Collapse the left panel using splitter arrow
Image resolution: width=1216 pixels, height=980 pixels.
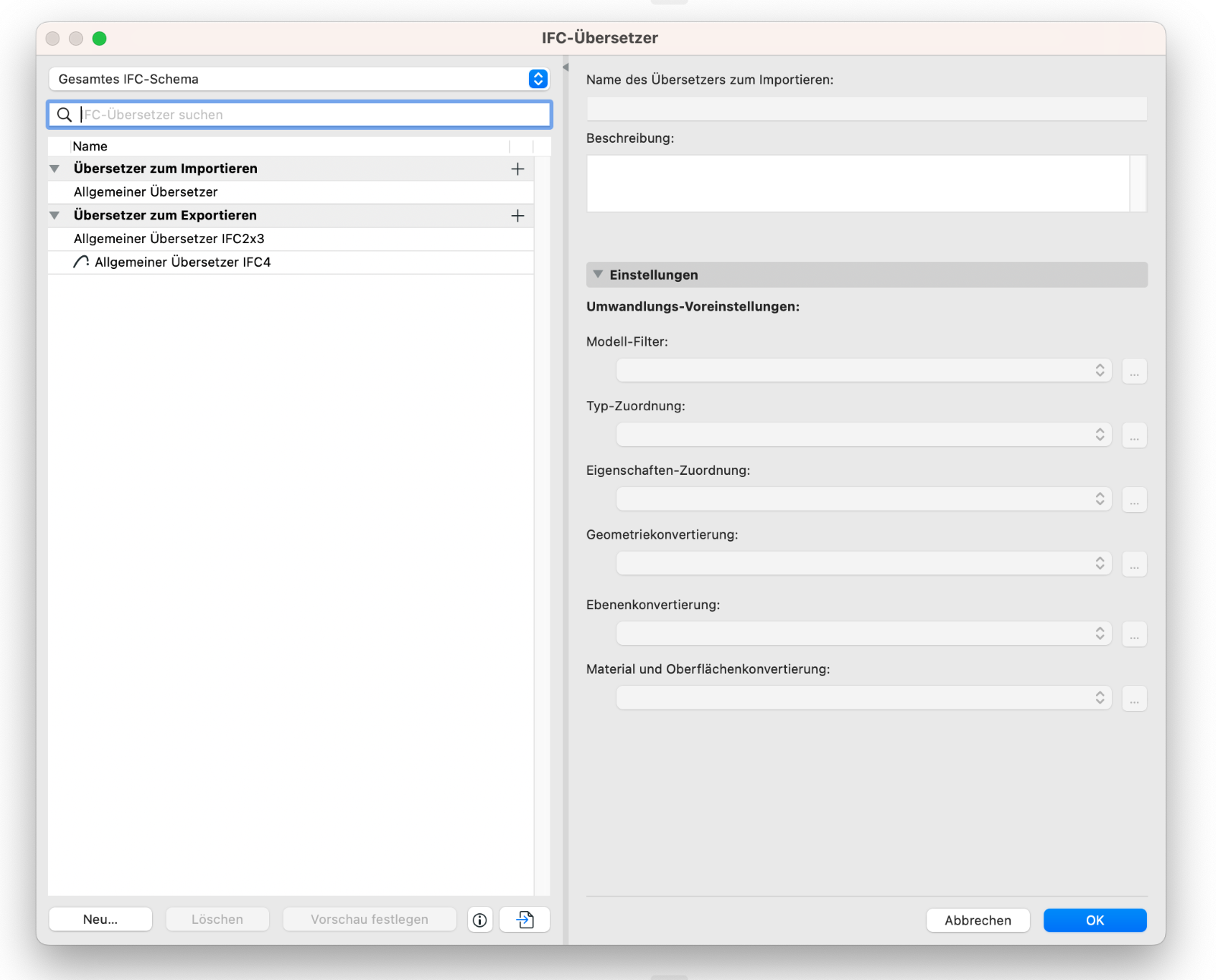pos(565,68)
